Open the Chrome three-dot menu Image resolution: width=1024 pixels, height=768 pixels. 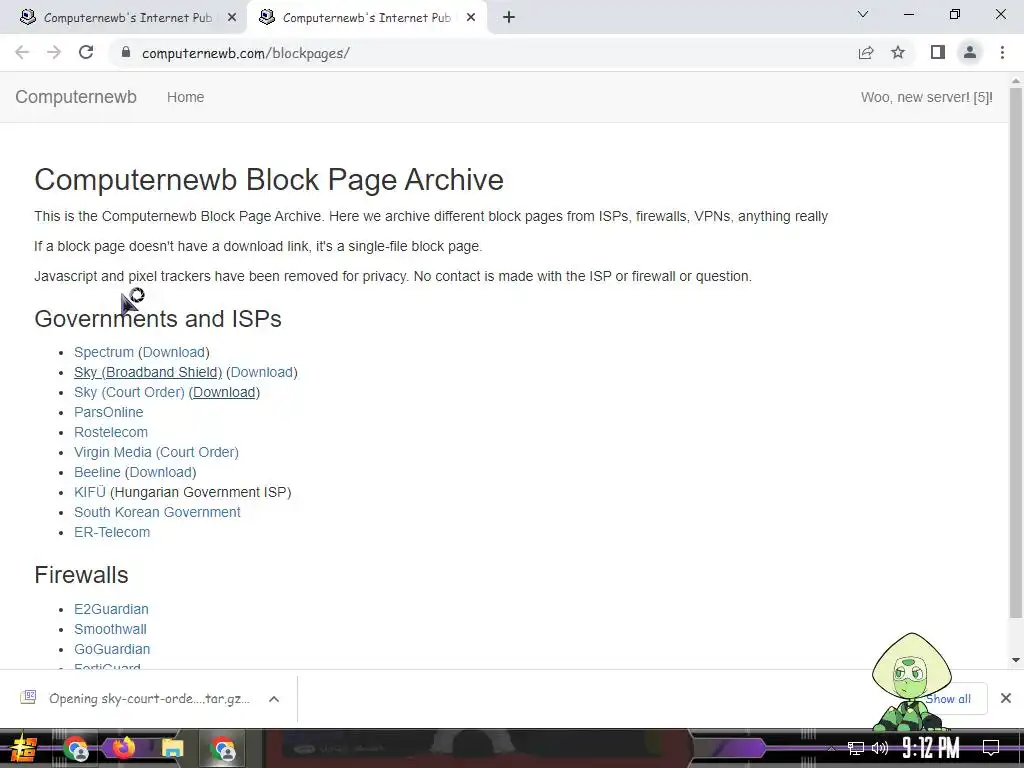[1002, 53]
